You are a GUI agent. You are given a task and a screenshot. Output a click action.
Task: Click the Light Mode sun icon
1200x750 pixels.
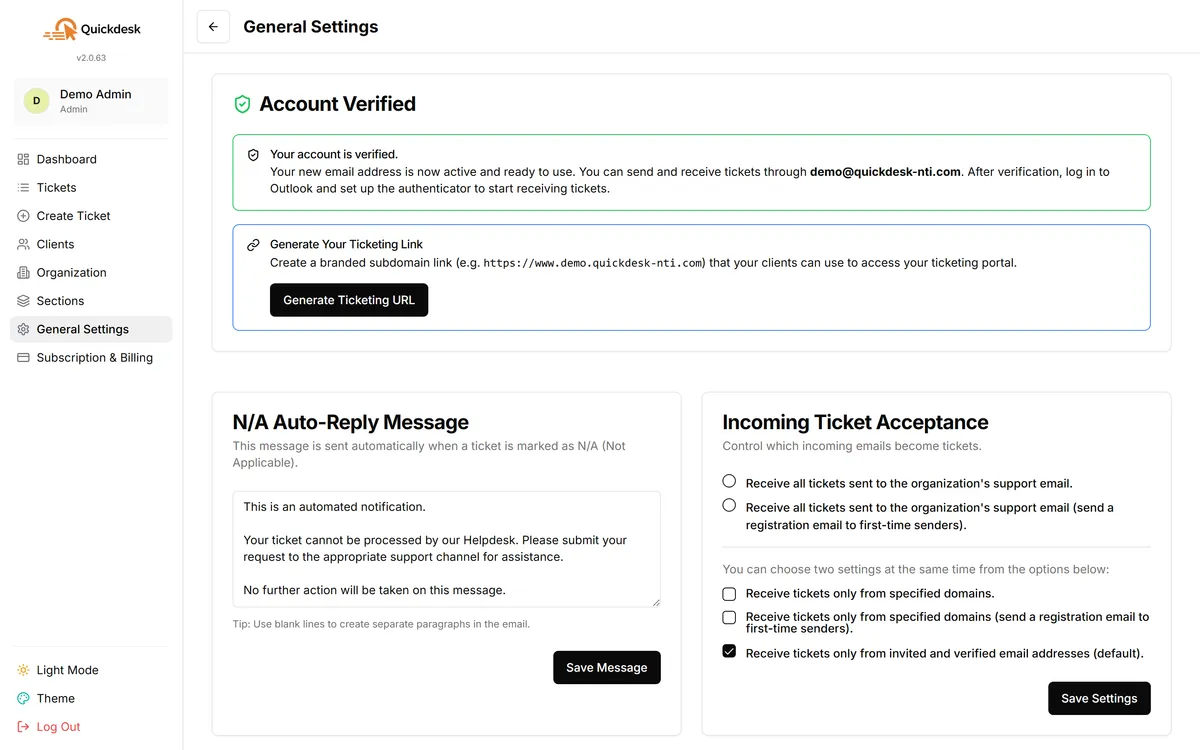click(24, 670)
